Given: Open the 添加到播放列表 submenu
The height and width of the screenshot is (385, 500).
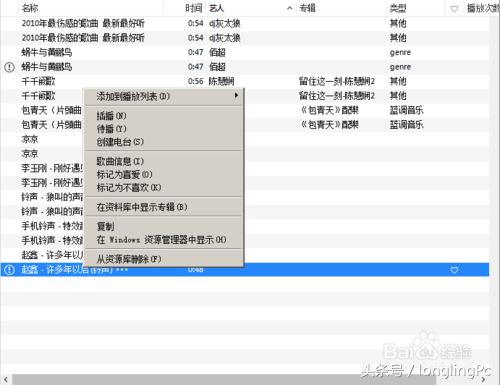Looking at the screenshot, I should click(163, 96).
